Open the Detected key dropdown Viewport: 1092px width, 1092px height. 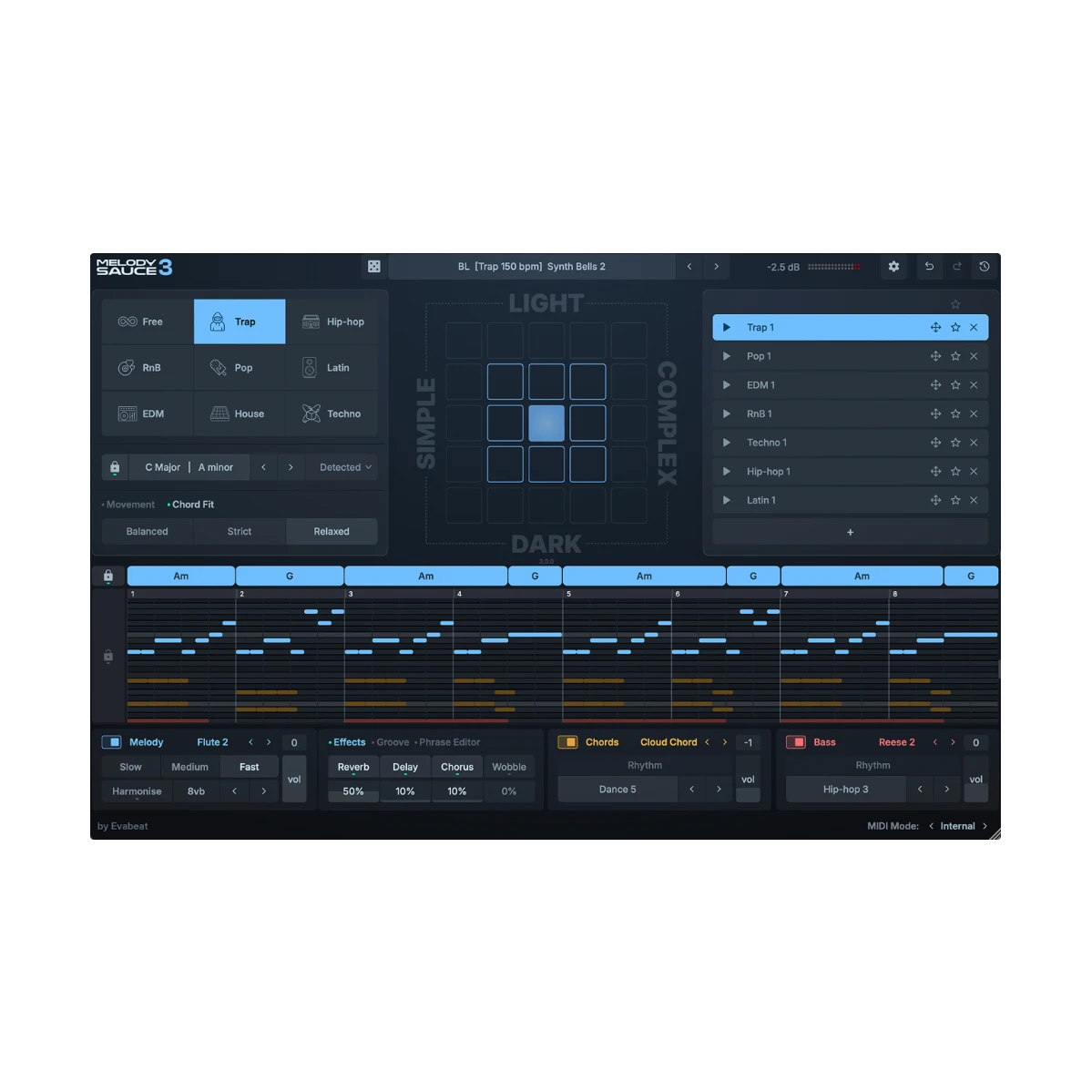(344, 467)
